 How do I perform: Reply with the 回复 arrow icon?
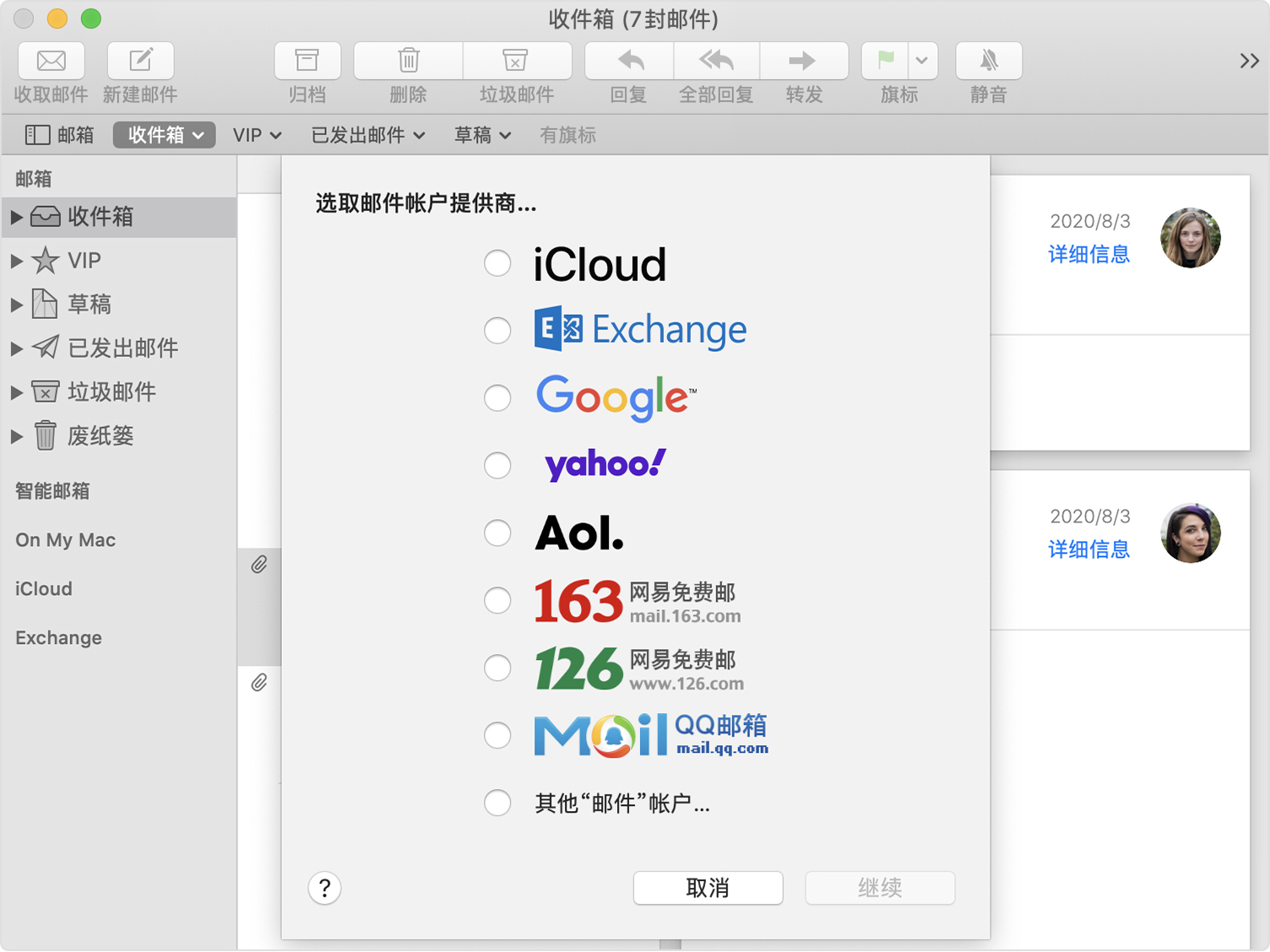(630, 61)
